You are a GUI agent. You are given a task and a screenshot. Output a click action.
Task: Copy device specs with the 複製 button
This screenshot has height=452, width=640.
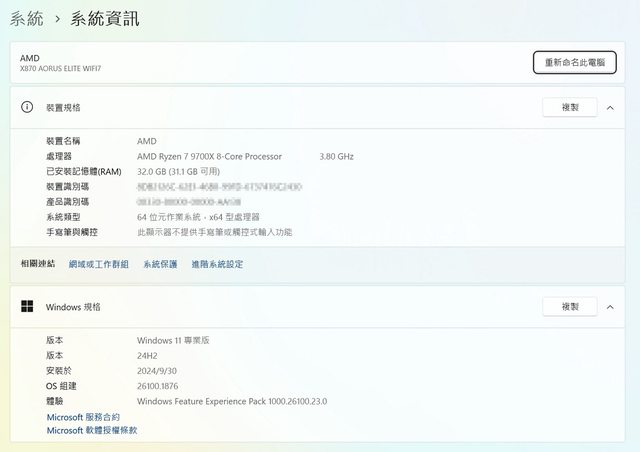[569, 107]
